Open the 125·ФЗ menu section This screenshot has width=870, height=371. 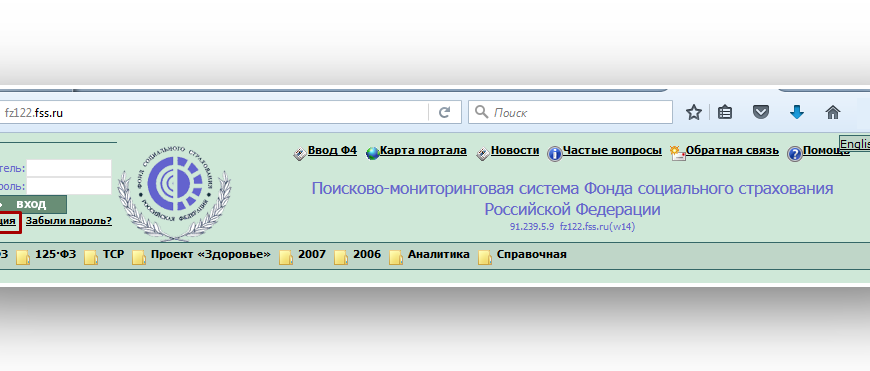[55, 255]
